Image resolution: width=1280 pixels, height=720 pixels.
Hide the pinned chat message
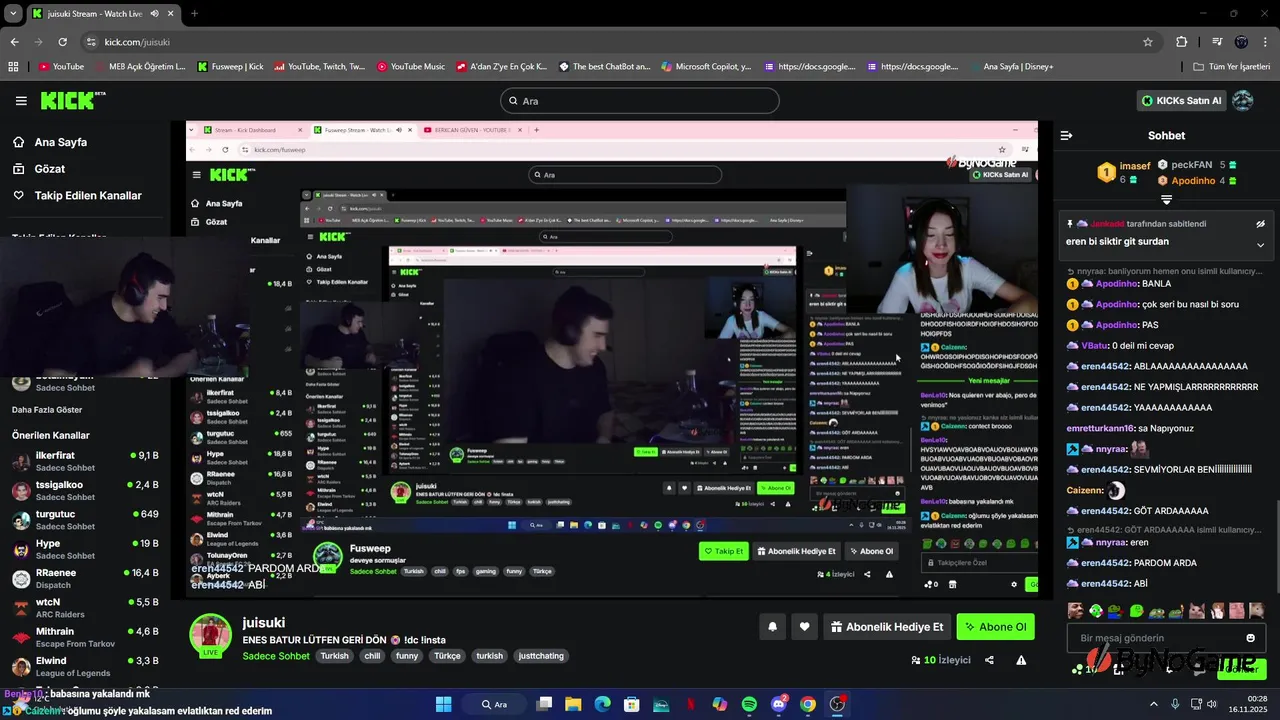click(1260, 224)
